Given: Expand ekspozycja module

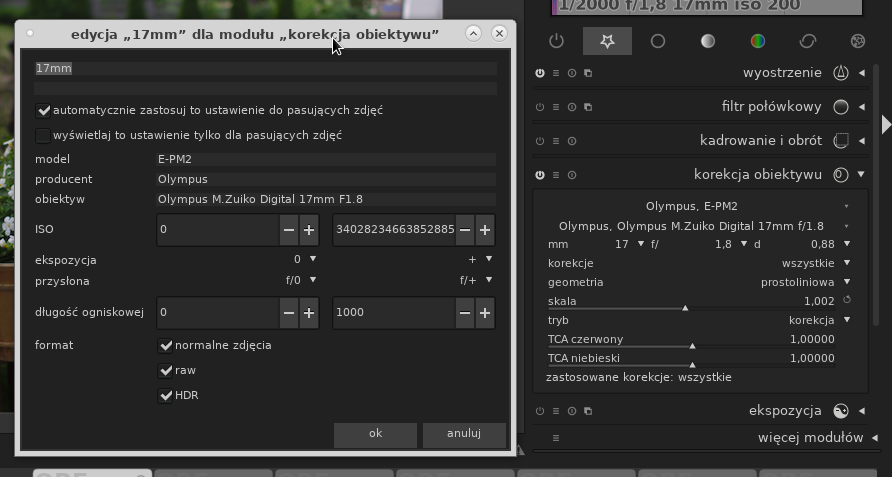Looking at the screenshot, I should [862, 411].
